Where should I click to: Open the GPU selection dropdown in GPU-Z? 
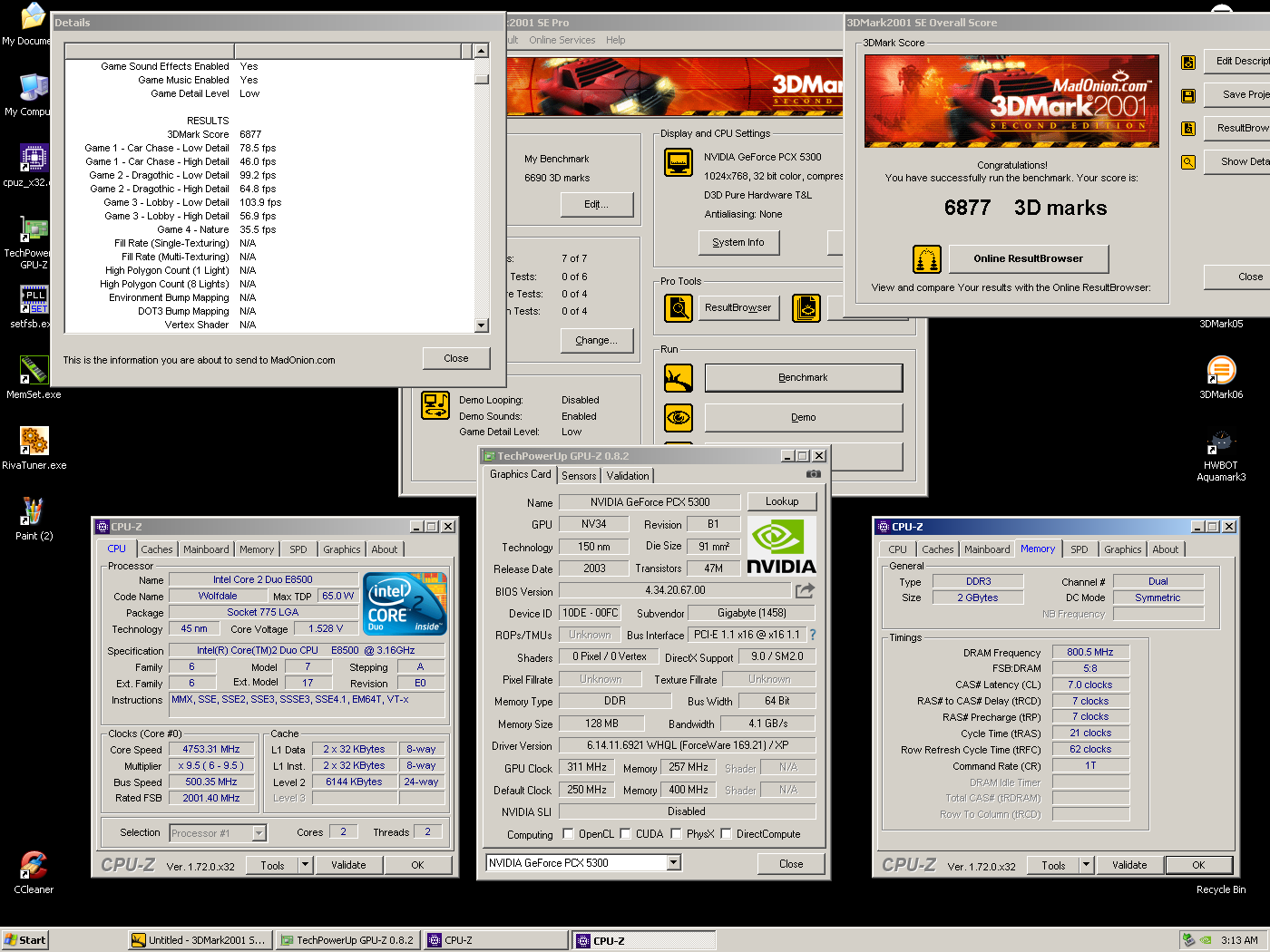pyautogui.click(x=674, y=863)
